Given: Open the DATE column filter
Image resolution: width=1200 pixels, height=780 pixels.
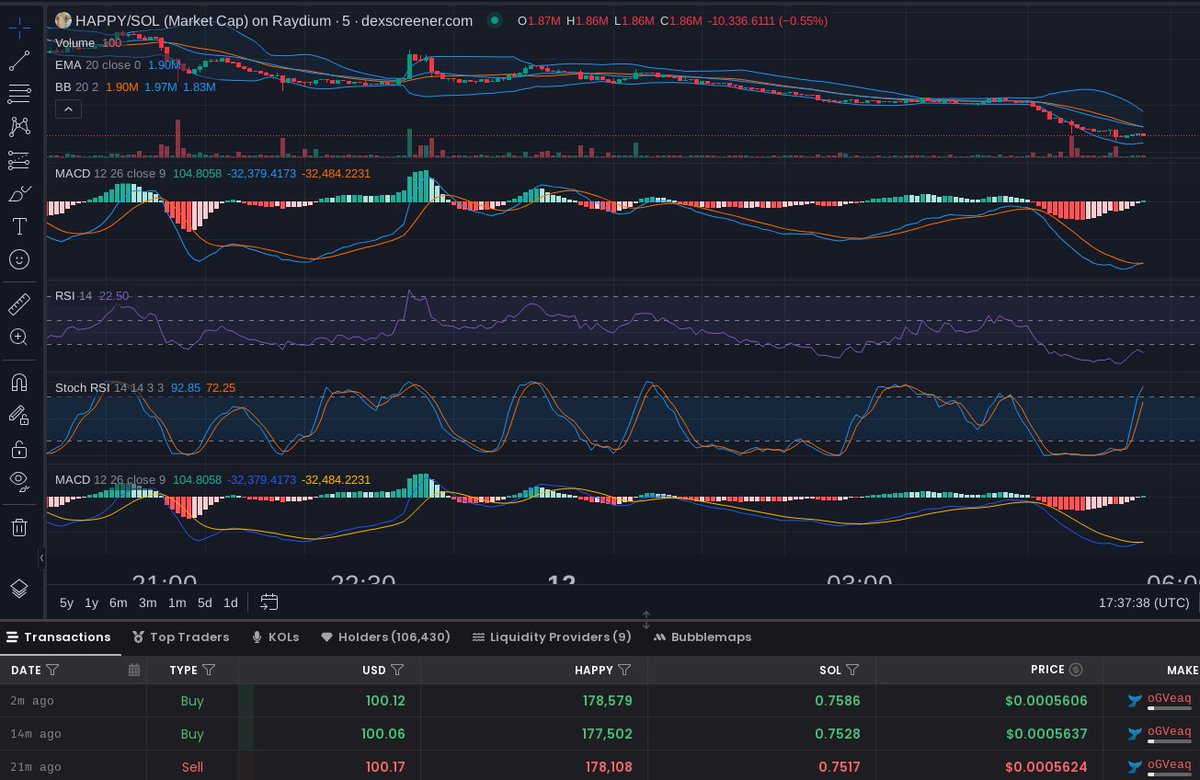Looking at the screenshot, I should click(x=53, y=670).
